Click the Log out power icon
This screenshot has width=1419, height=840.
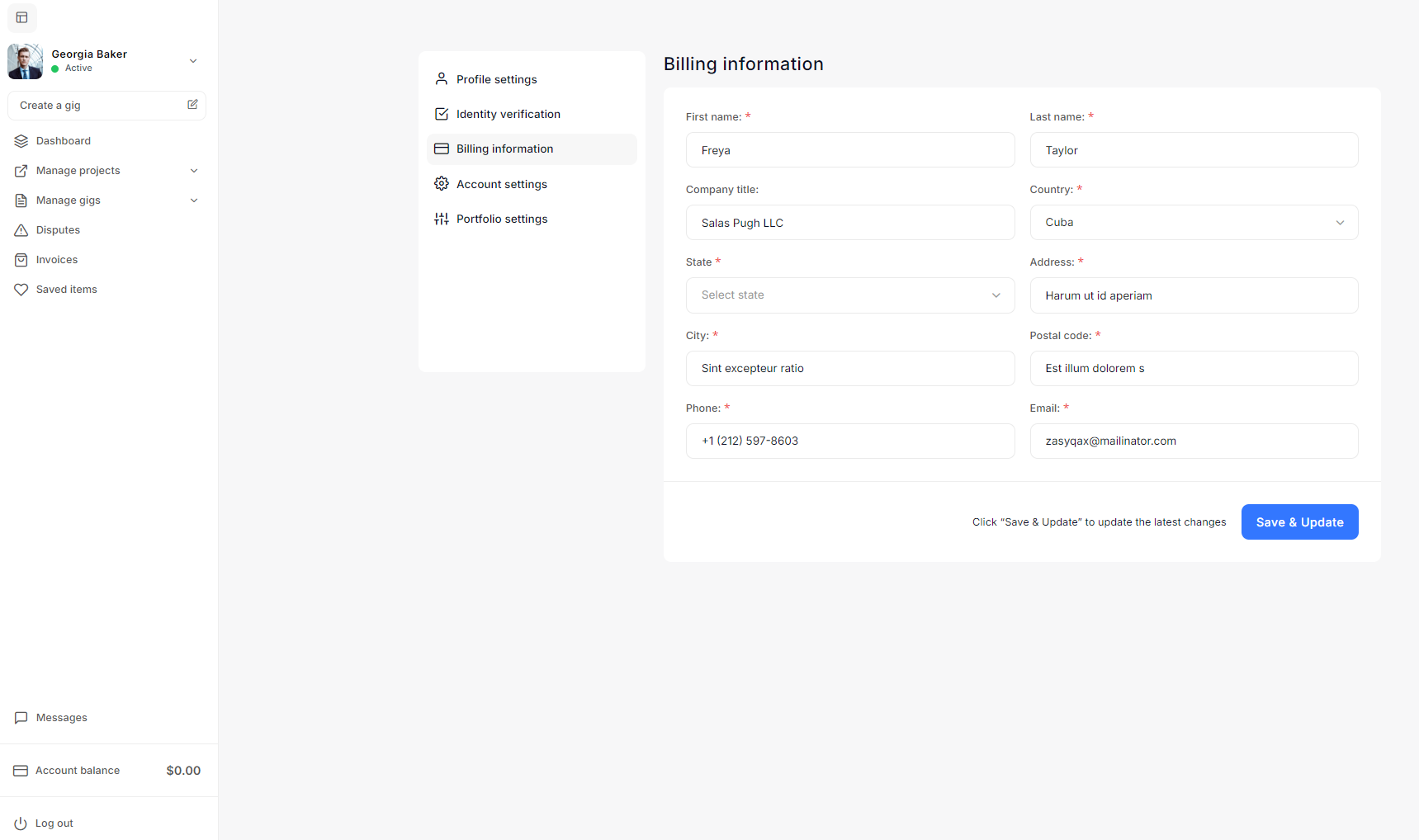click(21, 823)
